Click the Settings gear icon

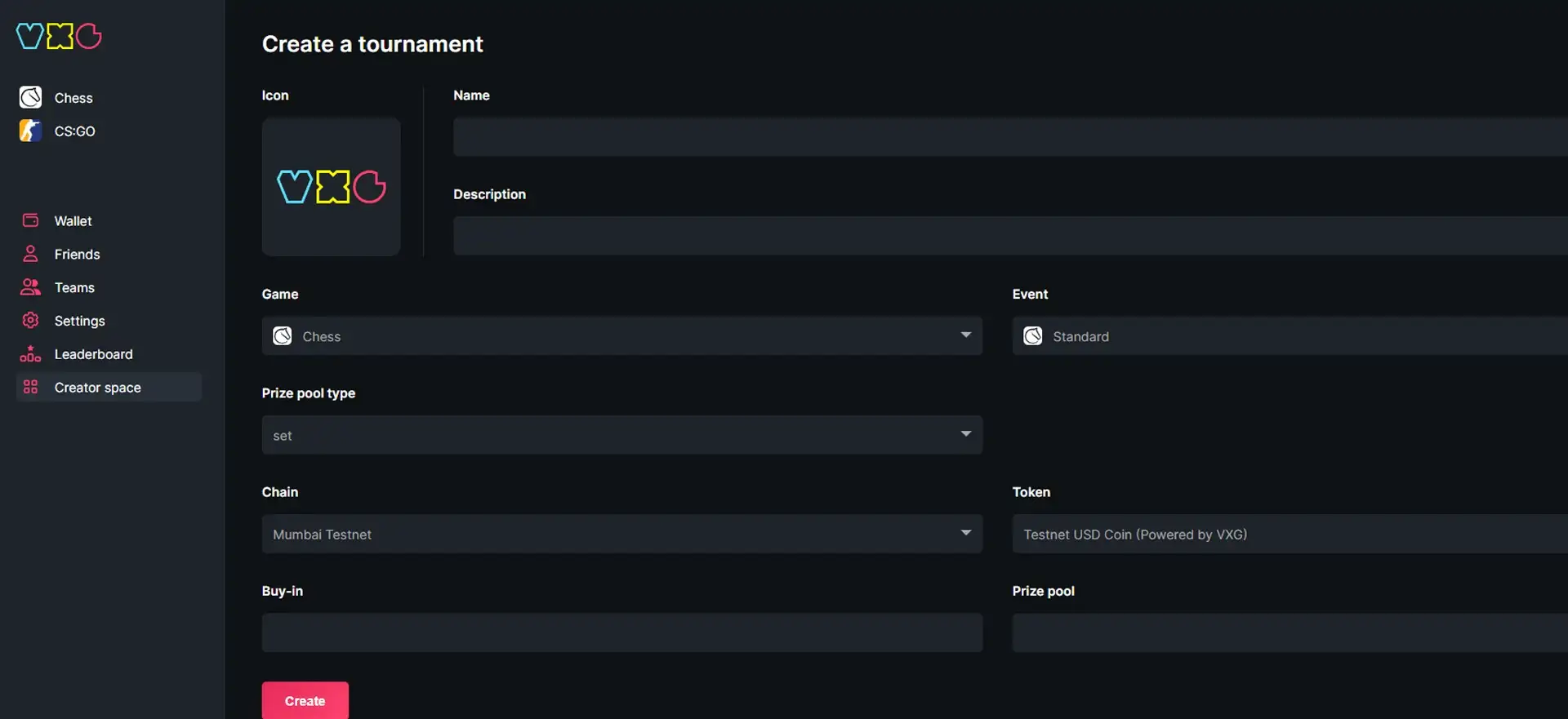click(30, 321)
